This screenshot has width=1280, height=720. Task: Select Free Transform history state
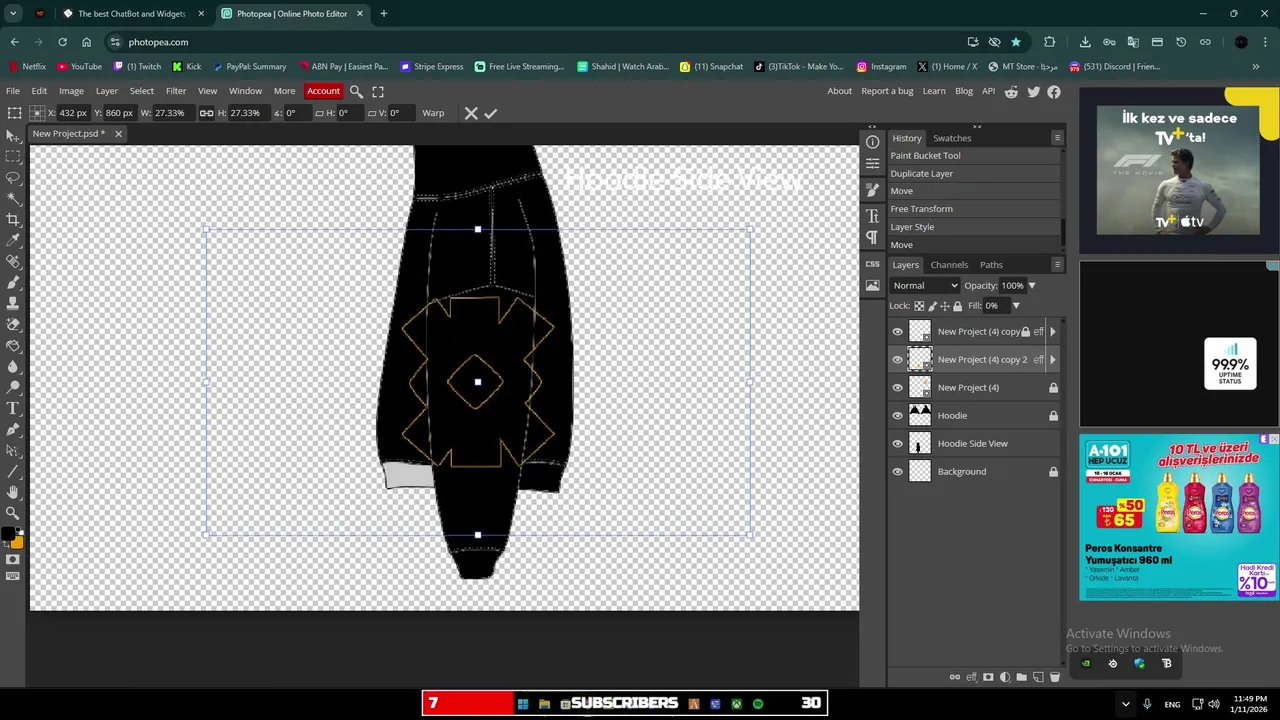point(974,209)
